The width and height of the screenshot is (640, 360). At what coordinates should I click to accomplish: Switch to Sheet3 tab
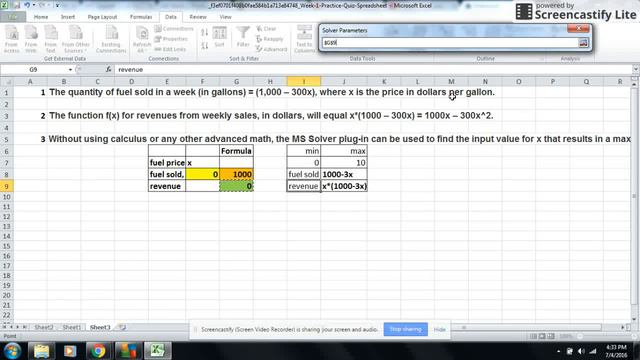(100, 327)
